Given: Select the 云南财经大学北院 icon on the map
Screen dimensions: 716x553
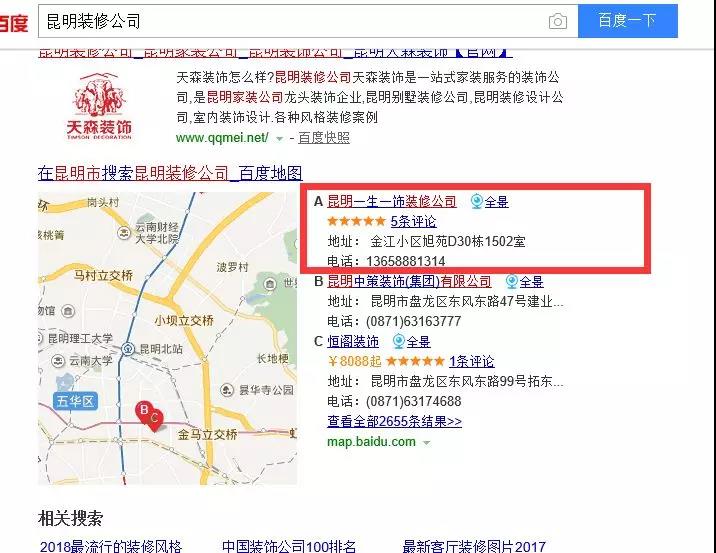Looking at the screenshot, I should (124, 233).
